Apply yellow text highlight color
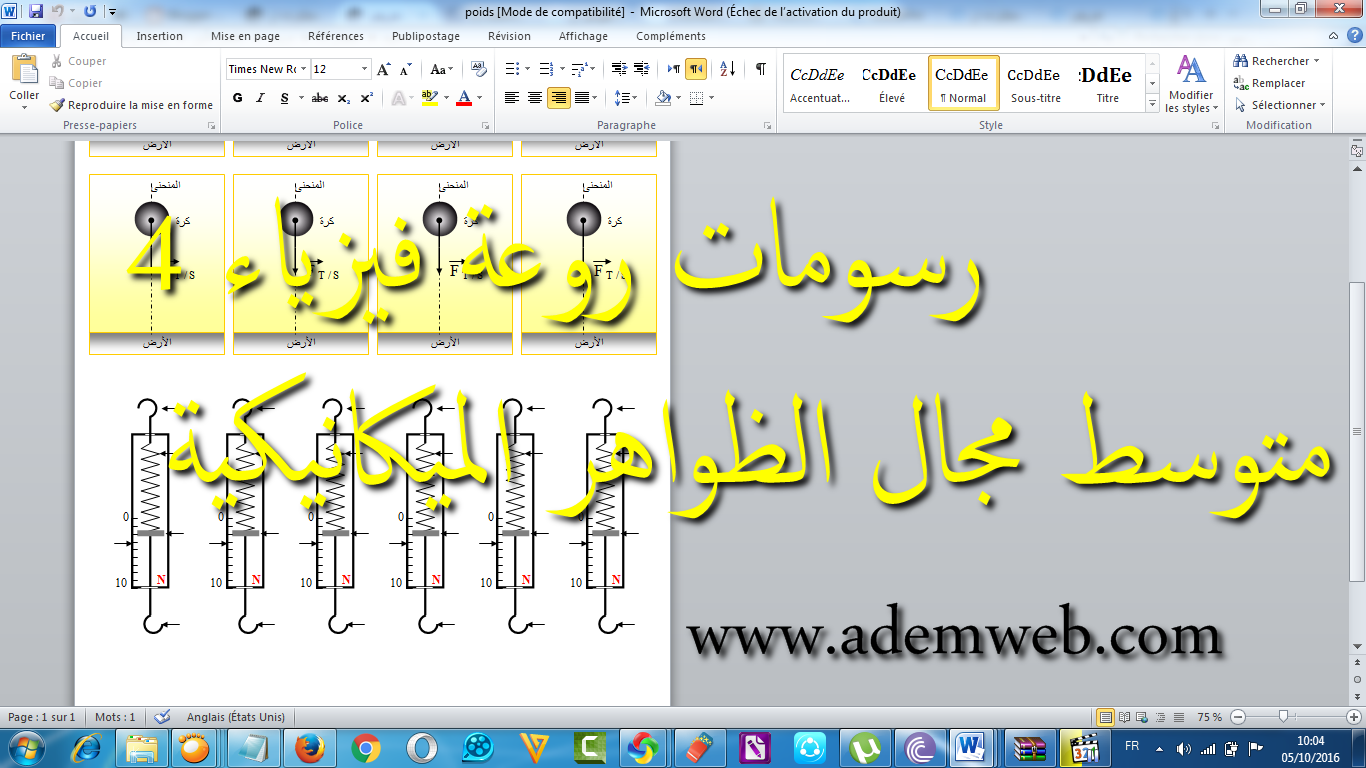This screenshot has width=1366, height=768. (x=429, y=98)
